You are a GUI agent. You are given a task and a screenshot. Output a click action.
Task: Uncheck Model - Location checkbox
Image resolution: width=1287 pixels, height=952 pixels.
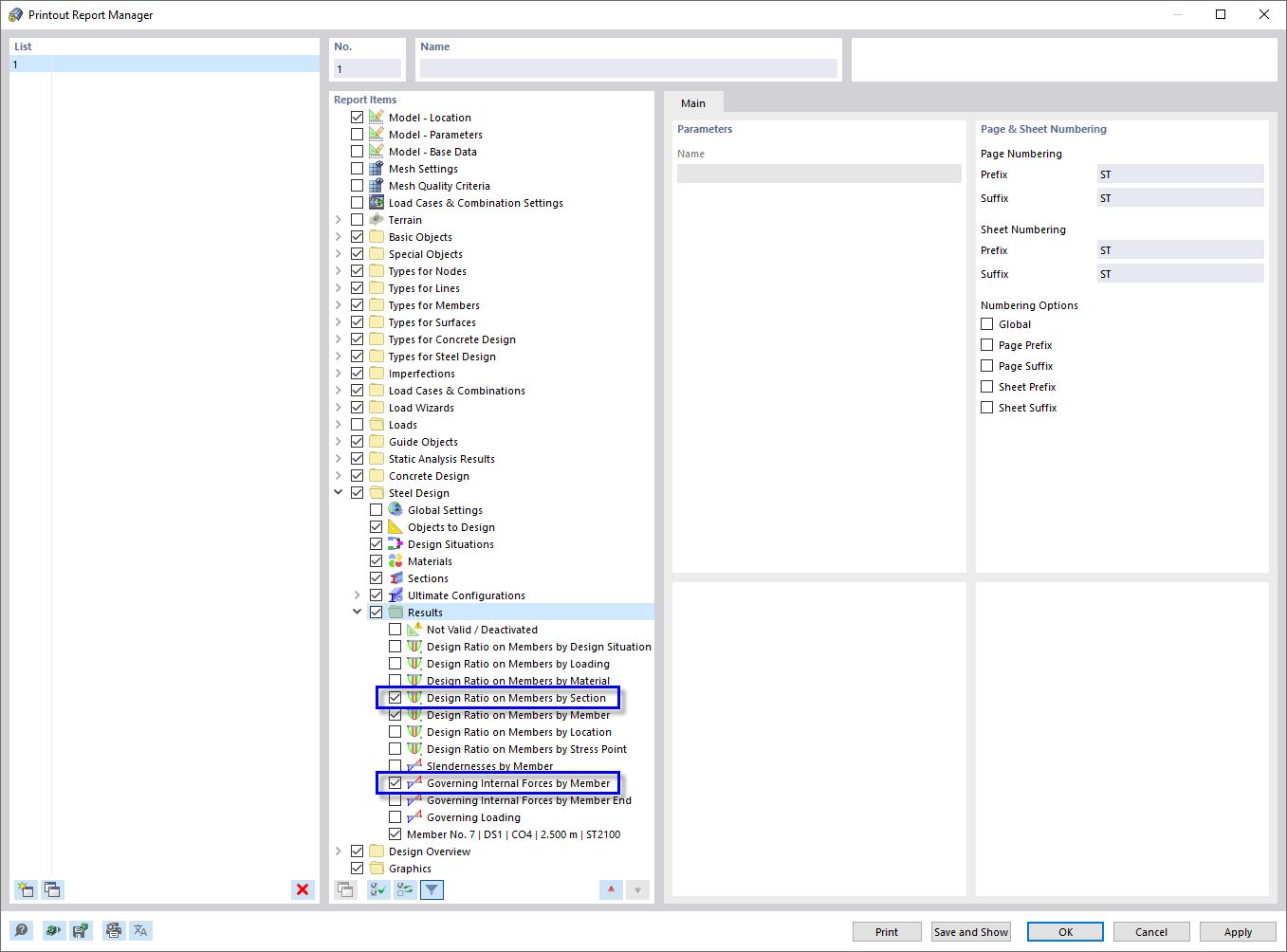click(x=358, y=118)
